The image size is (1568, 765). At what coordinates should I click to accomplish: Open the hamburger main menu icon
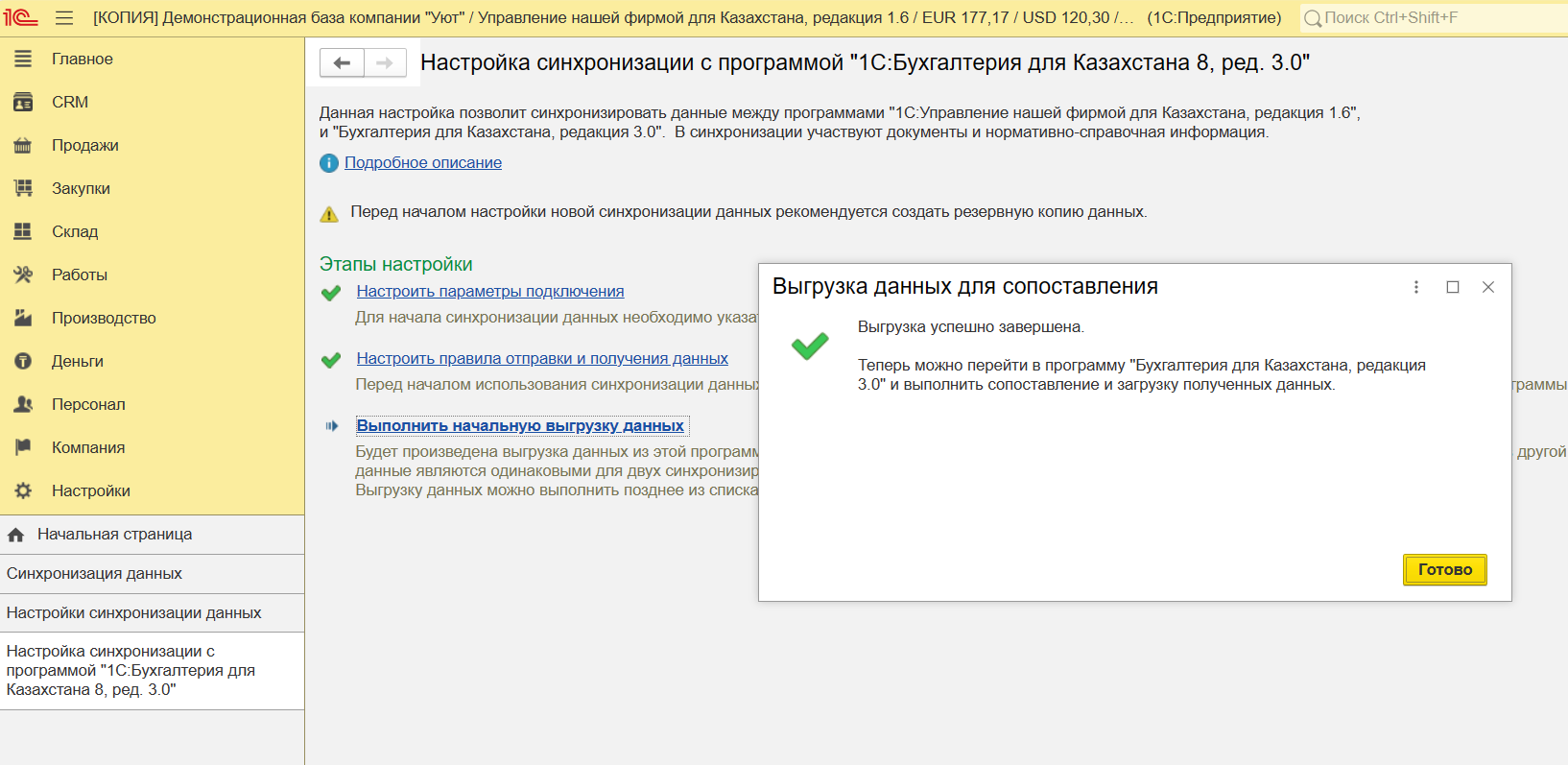click(x=64, y=18)
